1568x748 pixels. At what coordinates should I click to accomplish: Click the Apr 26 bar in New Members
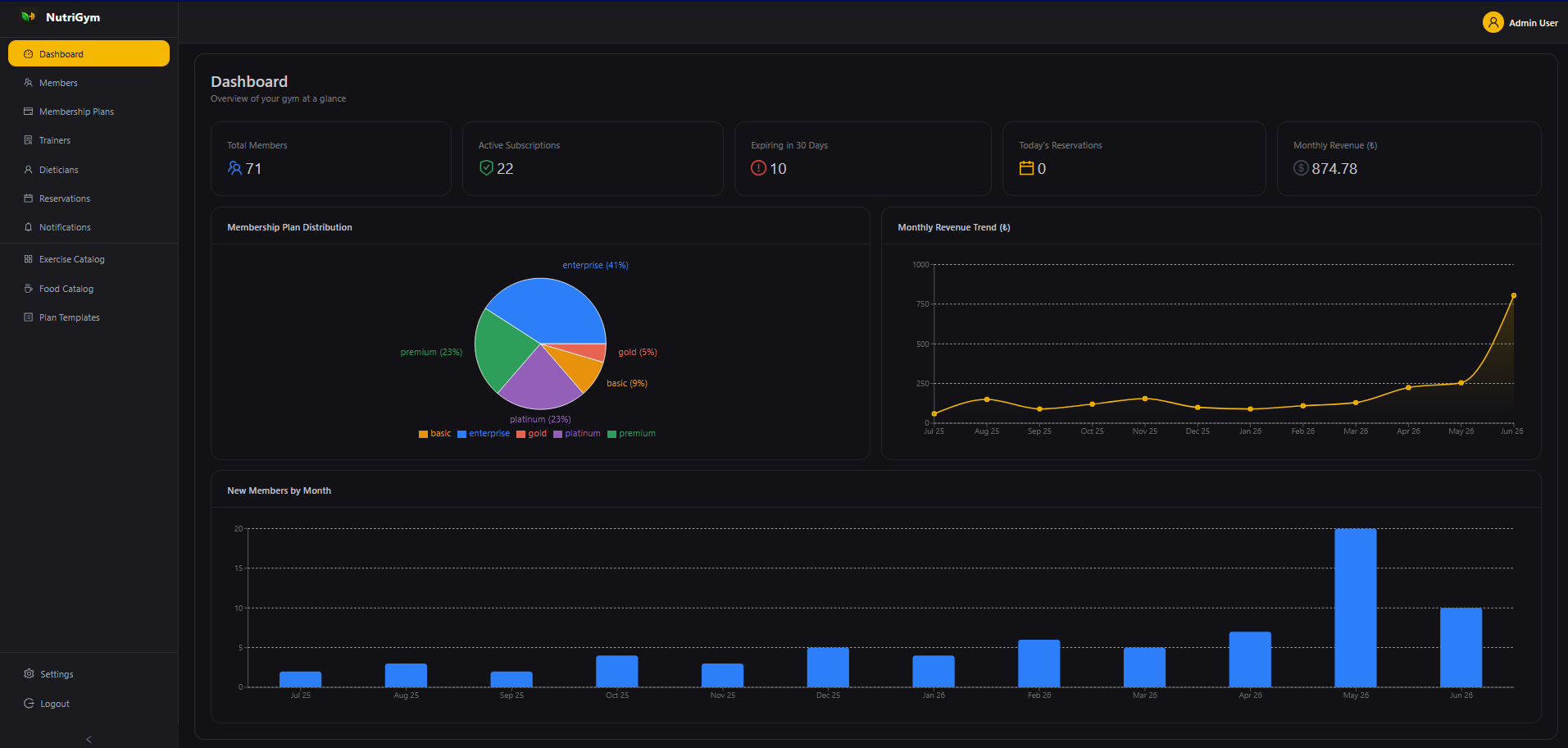[1250, 659]
